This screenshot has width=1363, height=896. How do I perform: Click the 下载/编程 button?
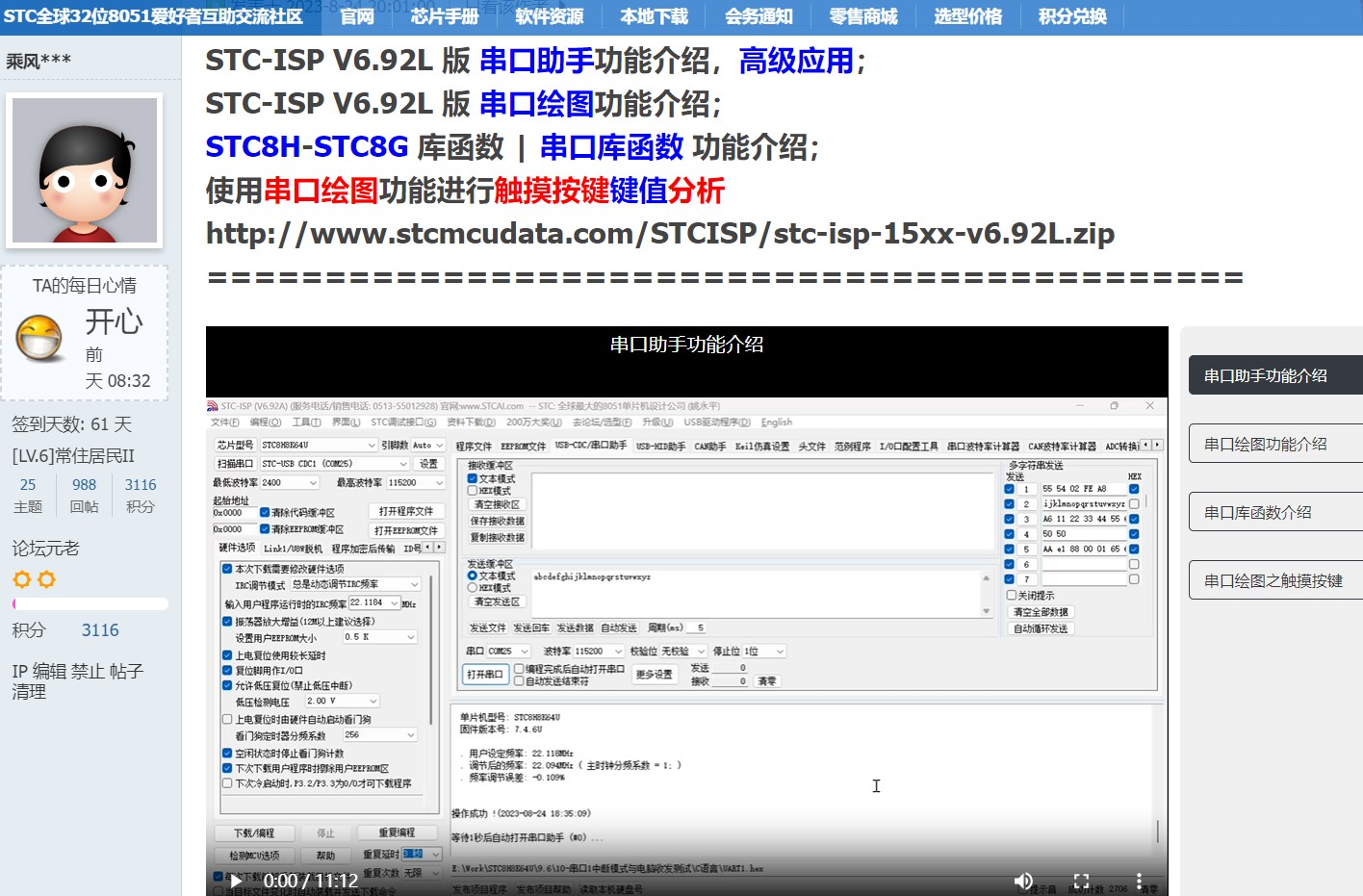coord(254,833)
